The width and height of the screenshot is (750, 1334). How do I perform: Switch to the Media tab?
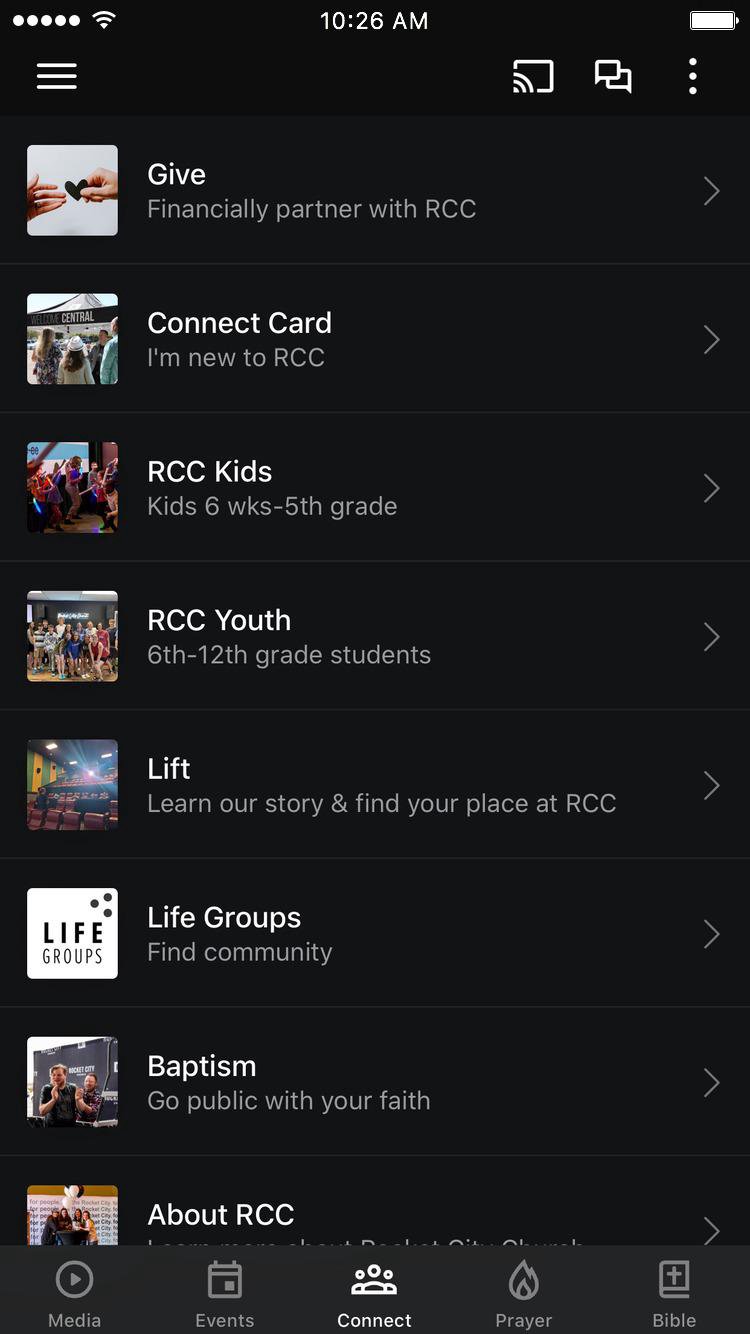pyautogui.click(x=75, y=1294)
